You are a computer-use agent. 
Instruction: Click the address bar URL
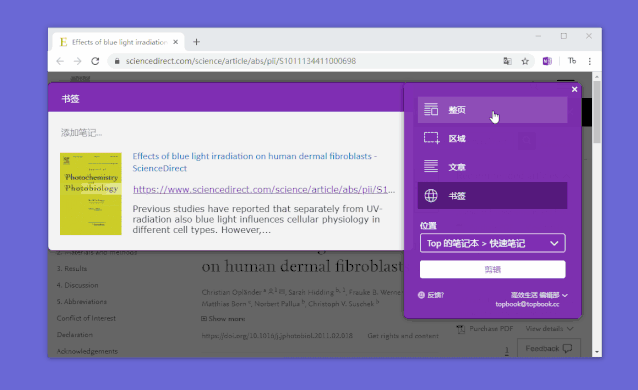(x=241, y=61)
